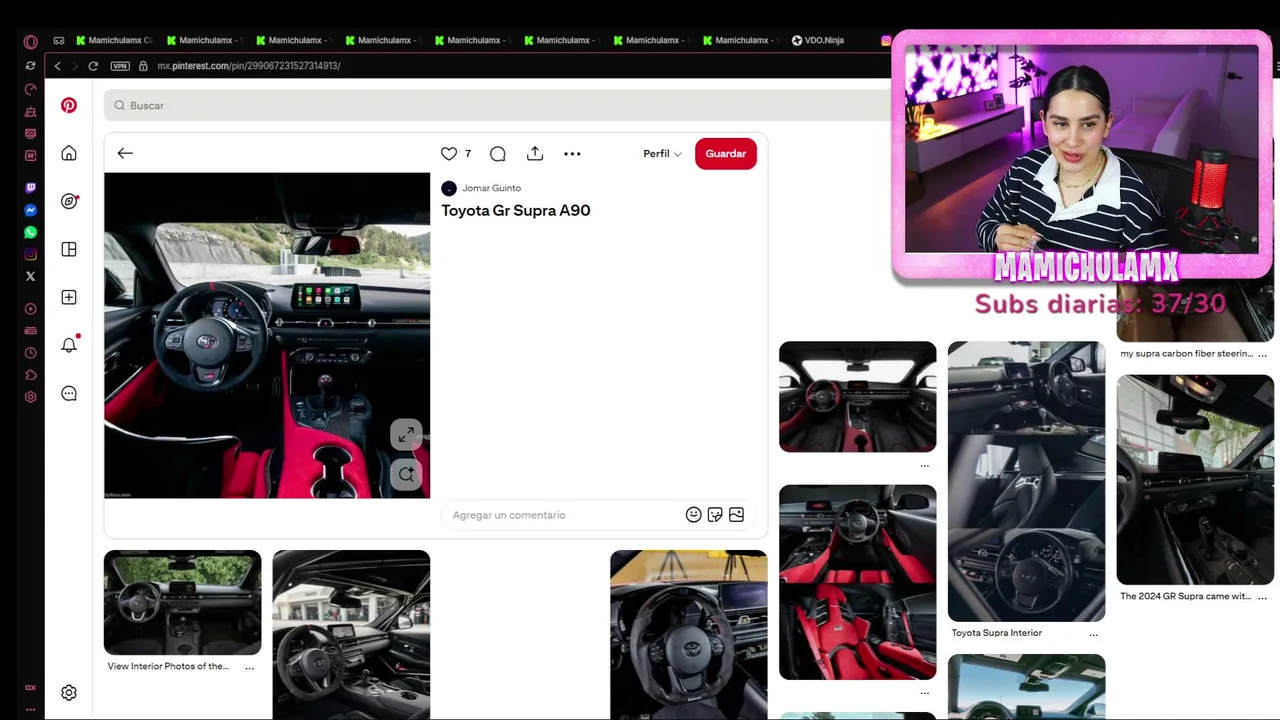
Task: Click caption 'my supra carbon fiber steerin...'
Action: tap(1186, 353)
